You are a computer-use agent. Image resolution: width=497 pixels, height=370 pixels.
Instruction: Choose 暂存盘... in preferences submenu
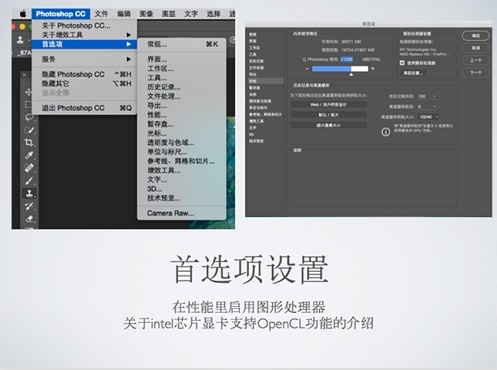pyautogui.click(x=182, y=124)
